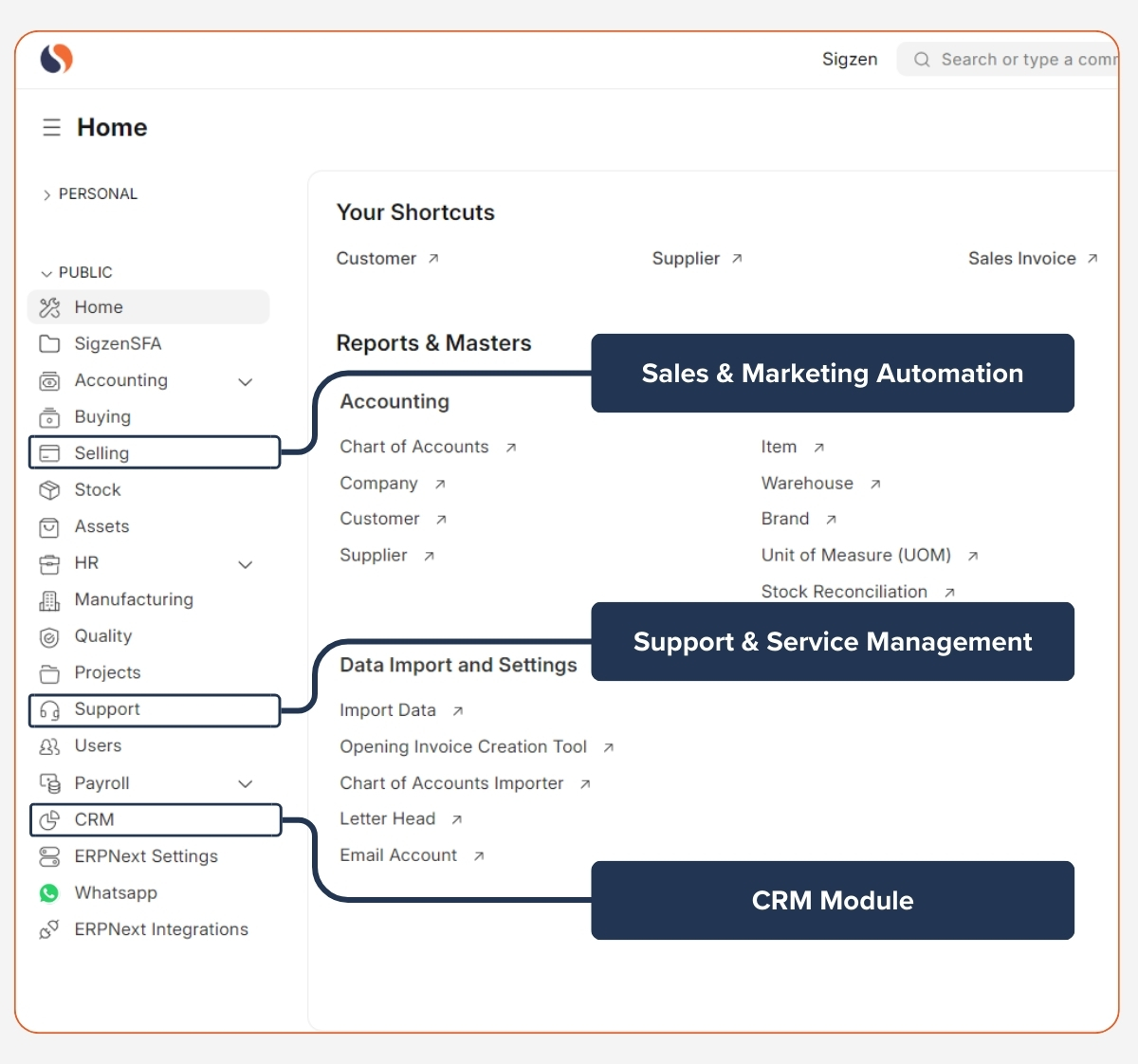Viewport: 1138px width, 1064px height.
Task: Open the Stock module icon
Action: (x=49, y=489)
